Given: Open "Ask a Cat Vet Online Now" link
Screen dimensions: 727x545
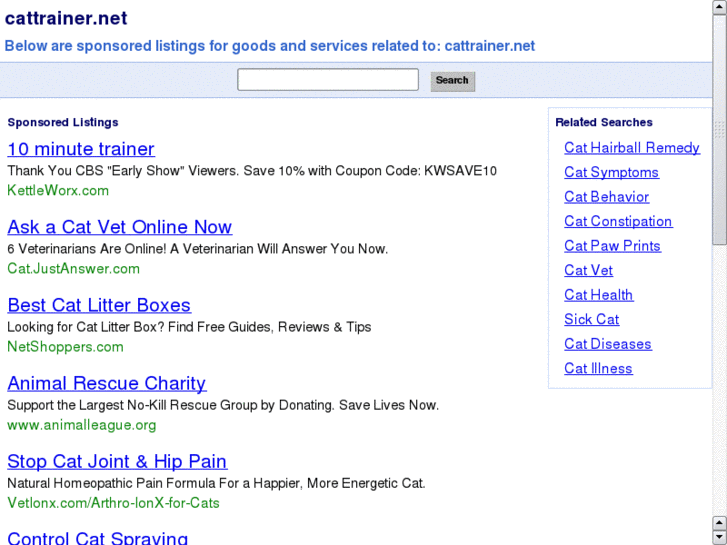Looking at the screenshot, I should (119, 227).
